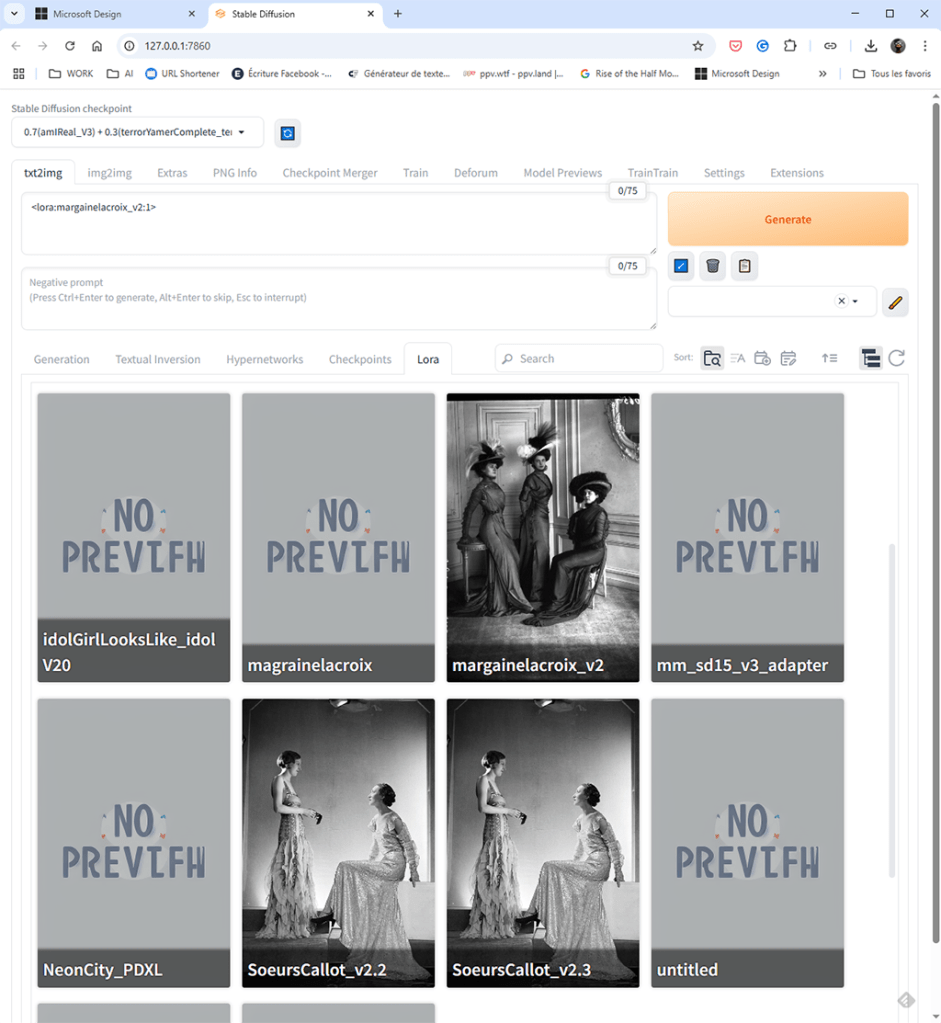
Task: Toggle the directory tree view button
Action: pyautogui.click(x=871, y=358)
